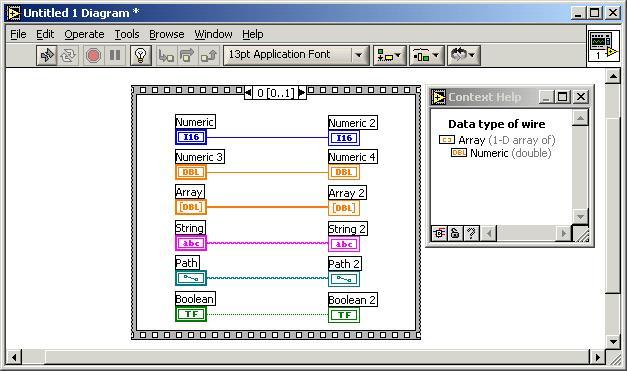Open the Edit menu

coord(45,34)
